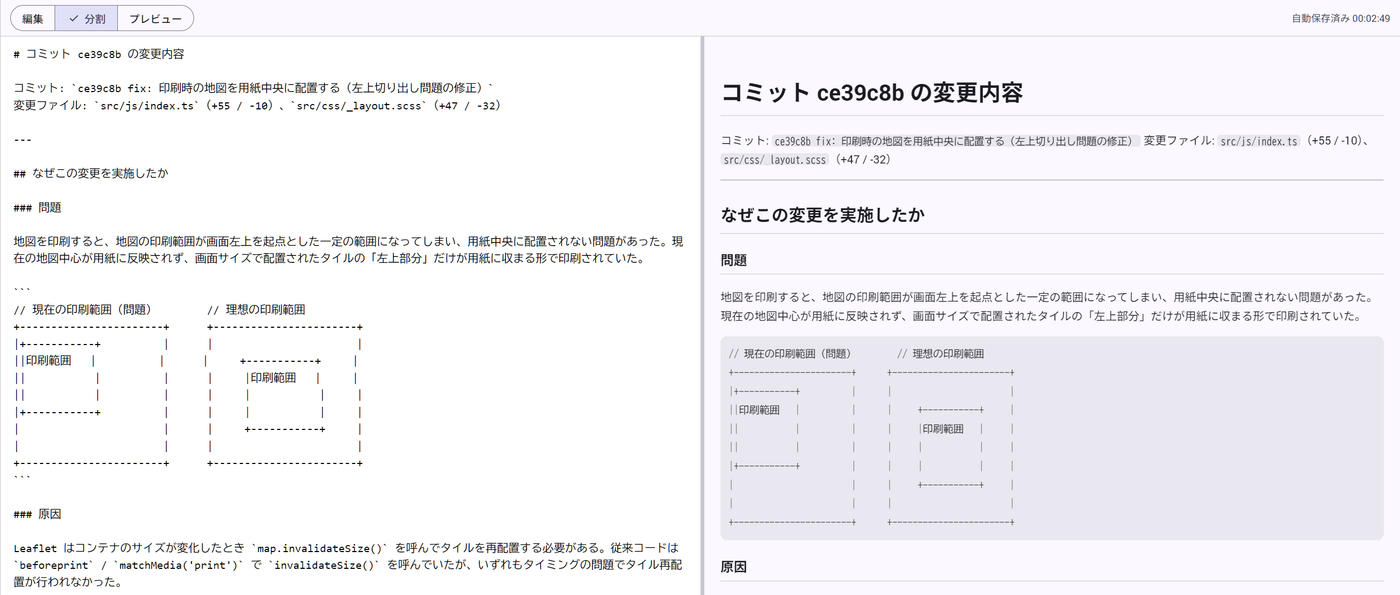Click the editor code '`map.invalidateSize()`'
The image size is (1400, 595).
tap(320, 548)
